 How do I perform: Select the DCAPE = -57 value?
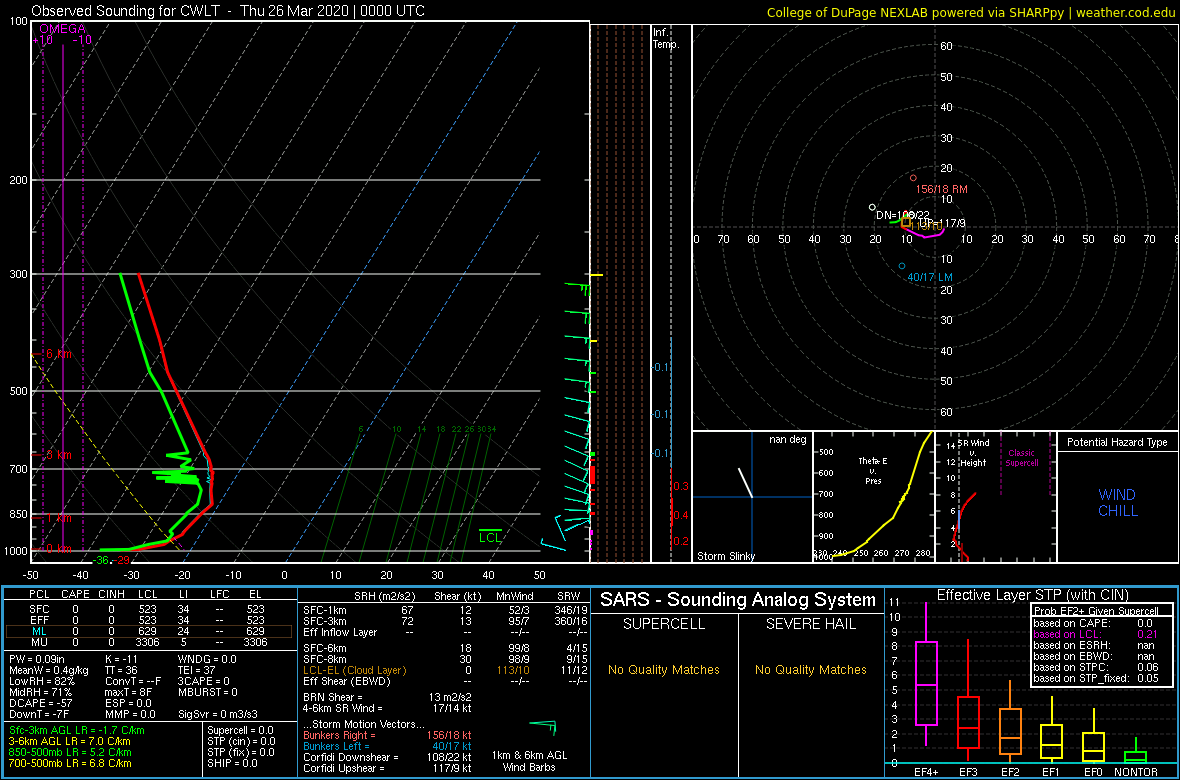pos(40,702)
